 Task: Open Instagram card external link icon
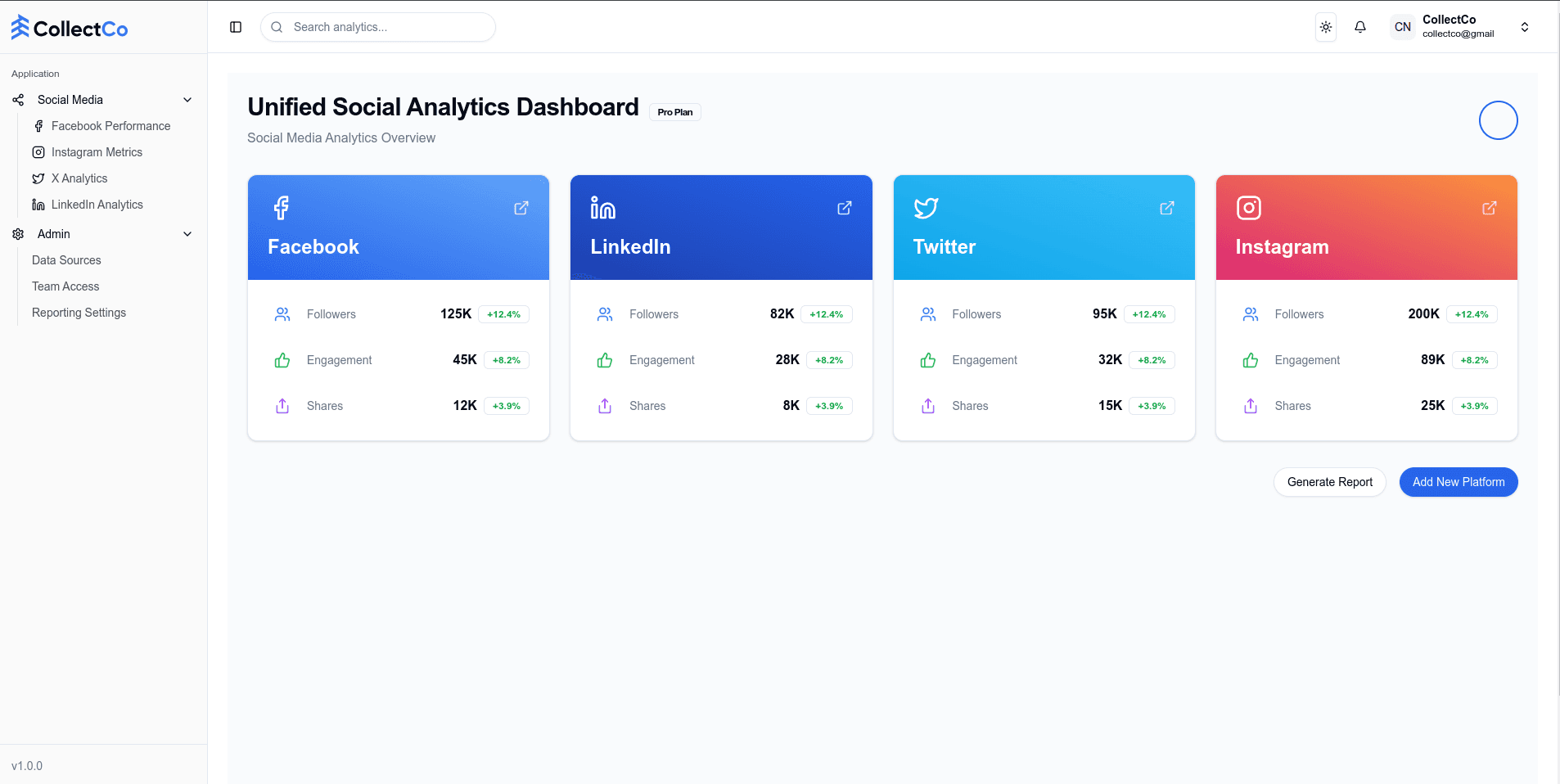(1489, 208)
